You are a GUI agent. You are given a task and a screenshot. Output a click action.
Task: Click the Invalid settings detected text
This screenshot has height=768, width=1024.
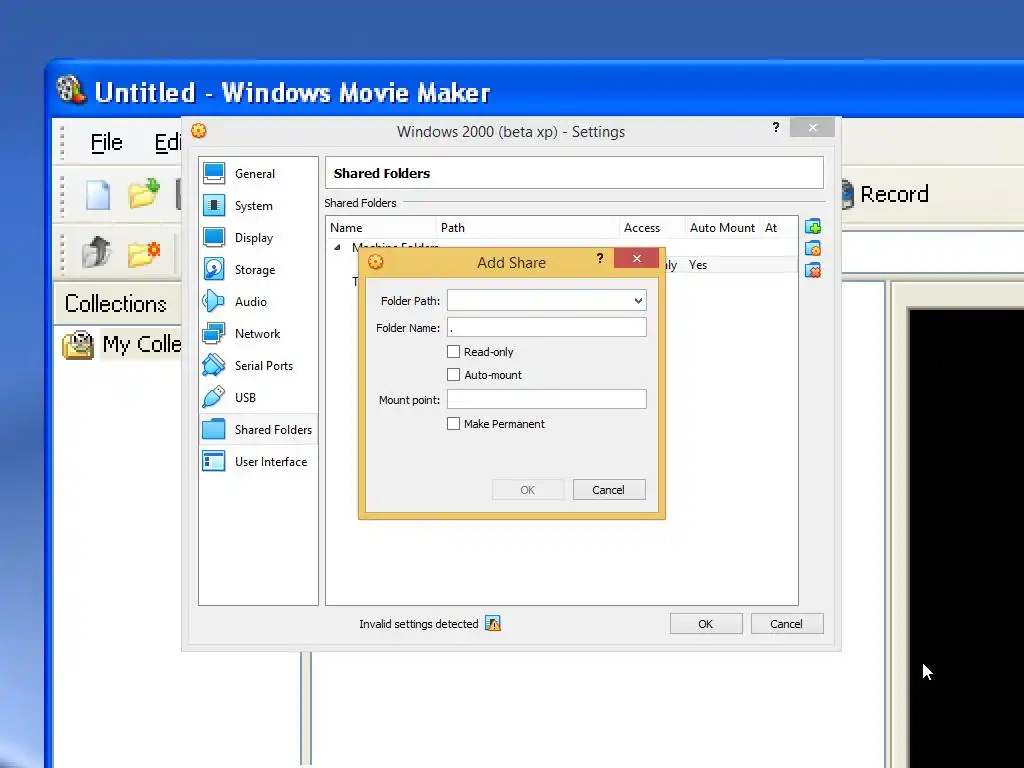coord(419,624)
